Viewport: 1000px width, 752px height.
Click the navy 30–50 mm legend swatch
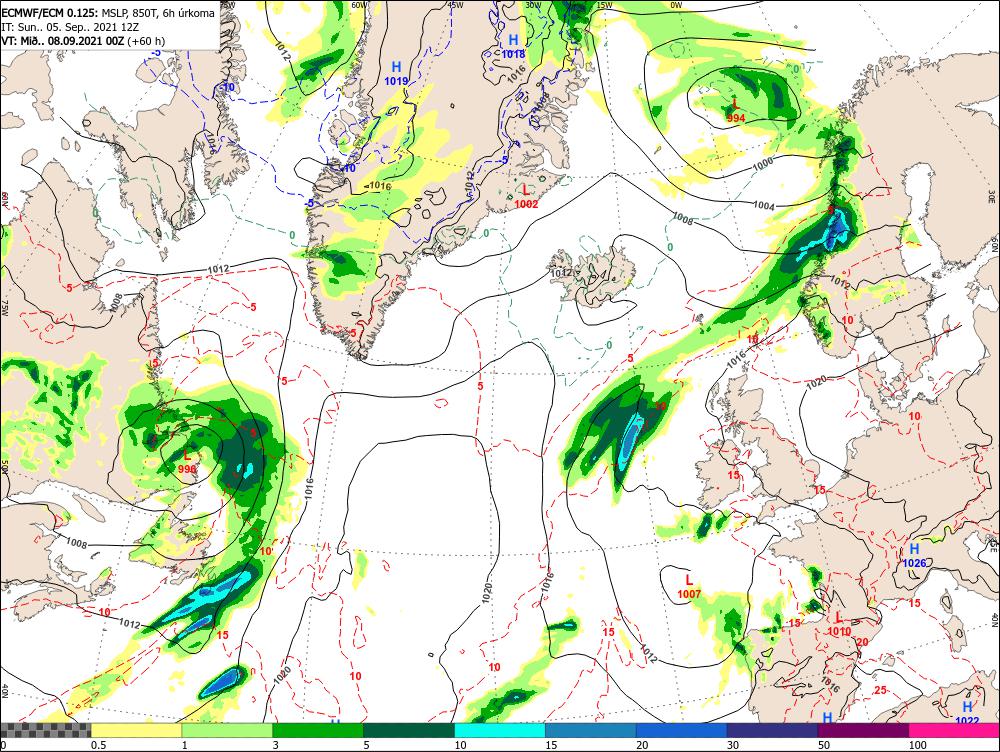point(772,730)
